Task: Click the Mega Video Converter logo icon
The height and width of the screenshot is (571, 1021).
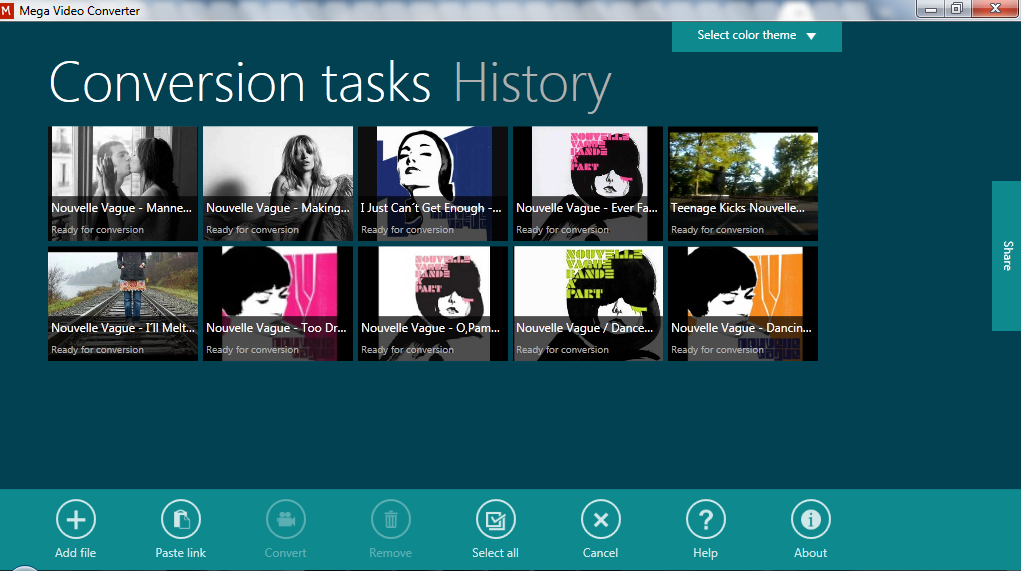Action: (7, 10)
